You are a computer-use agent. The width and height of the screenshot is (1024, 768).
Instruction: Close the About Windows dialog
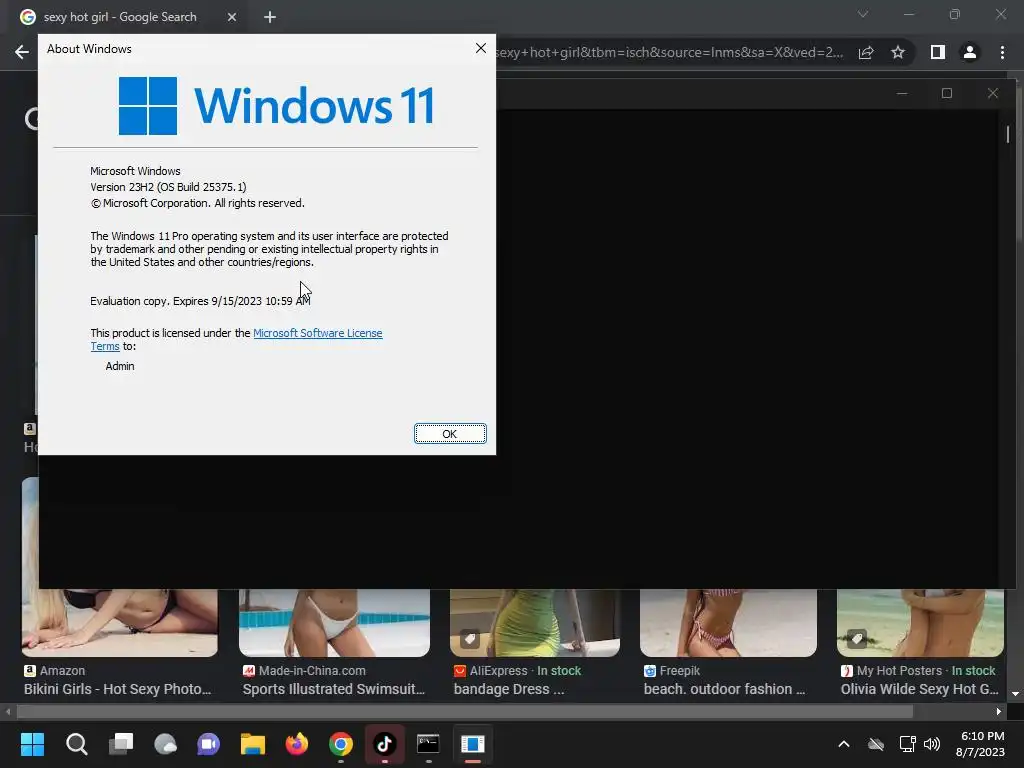tap(481, 48)
